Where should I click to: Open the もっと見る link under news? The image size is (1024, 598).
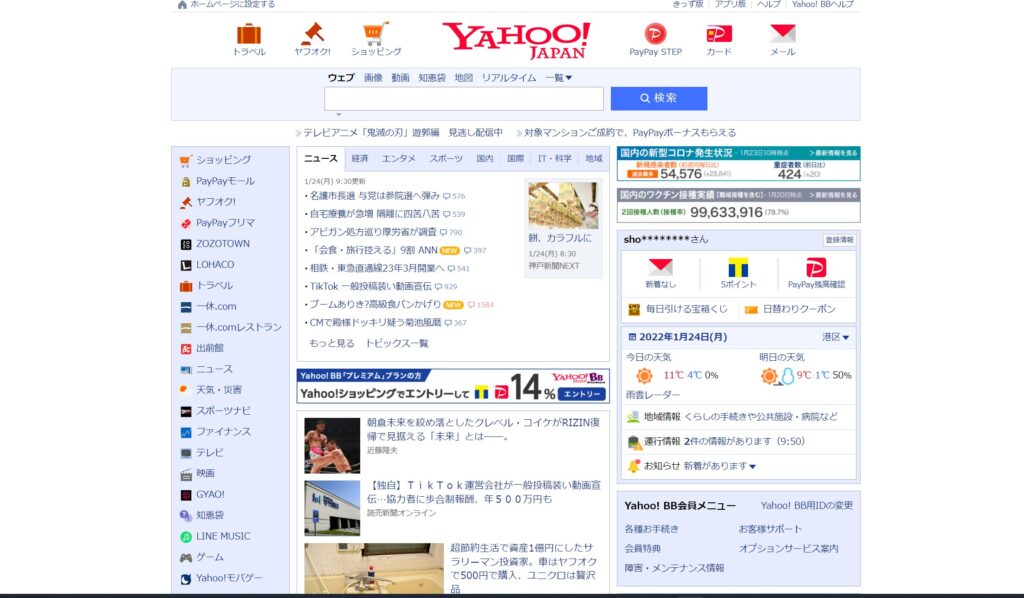[332, 343]
